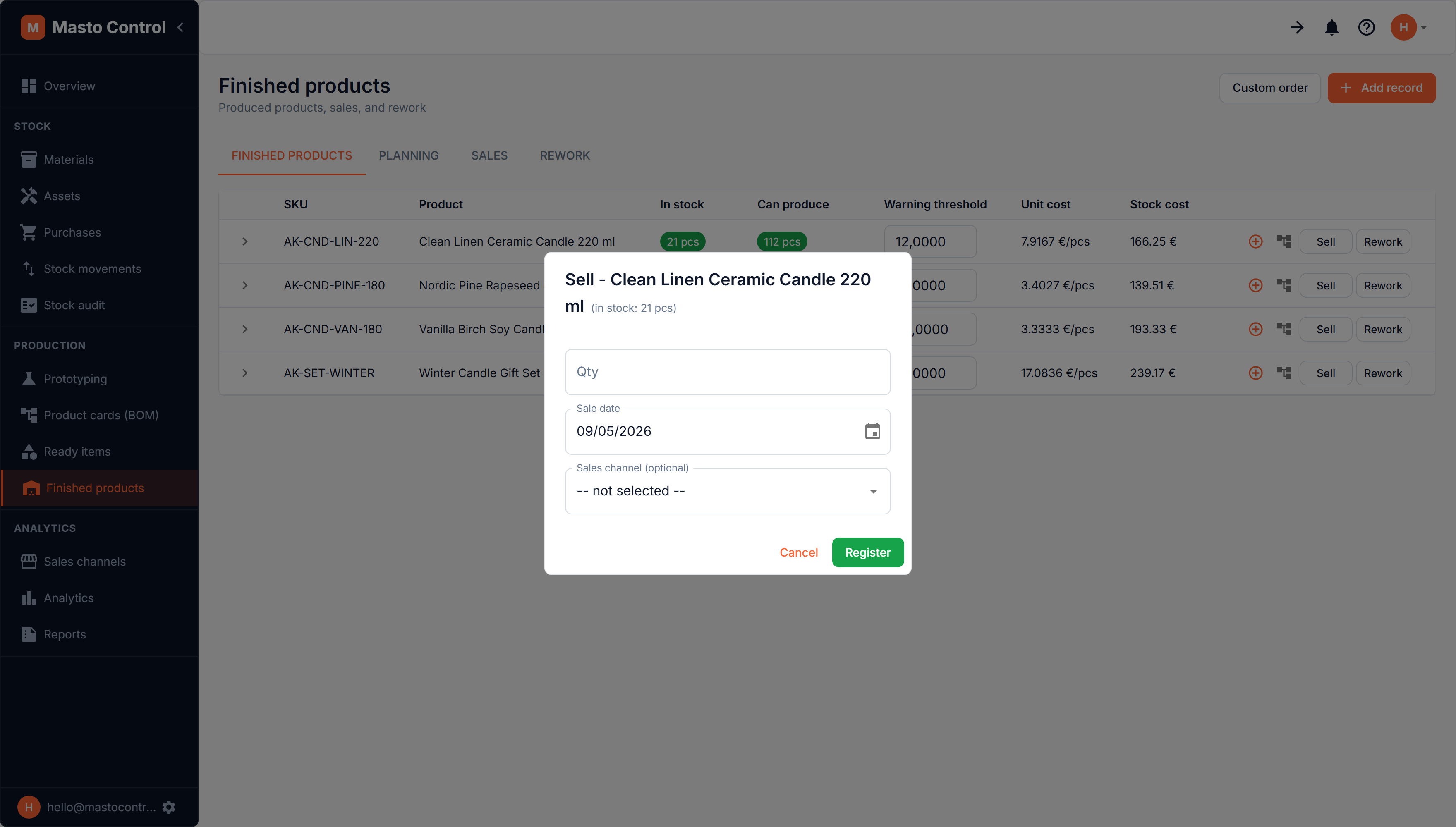Collapse the sidebar with the chevron
Screen dimensions: 1456x827
pyautogui.click(x=180, y=27)
